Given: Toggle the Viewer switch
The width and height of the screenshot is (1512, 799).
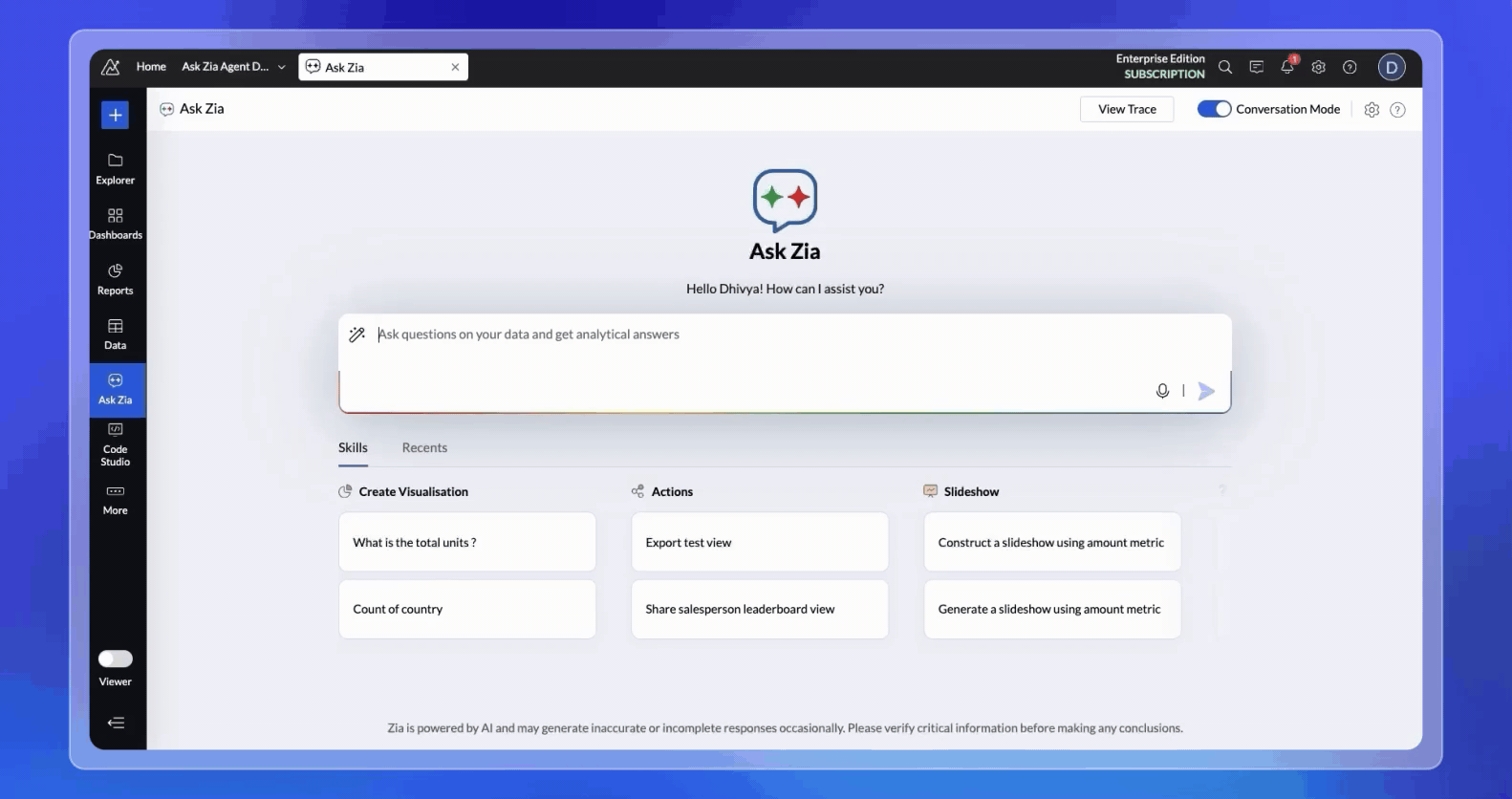Looking at the screenshot, I should (116, 659).
